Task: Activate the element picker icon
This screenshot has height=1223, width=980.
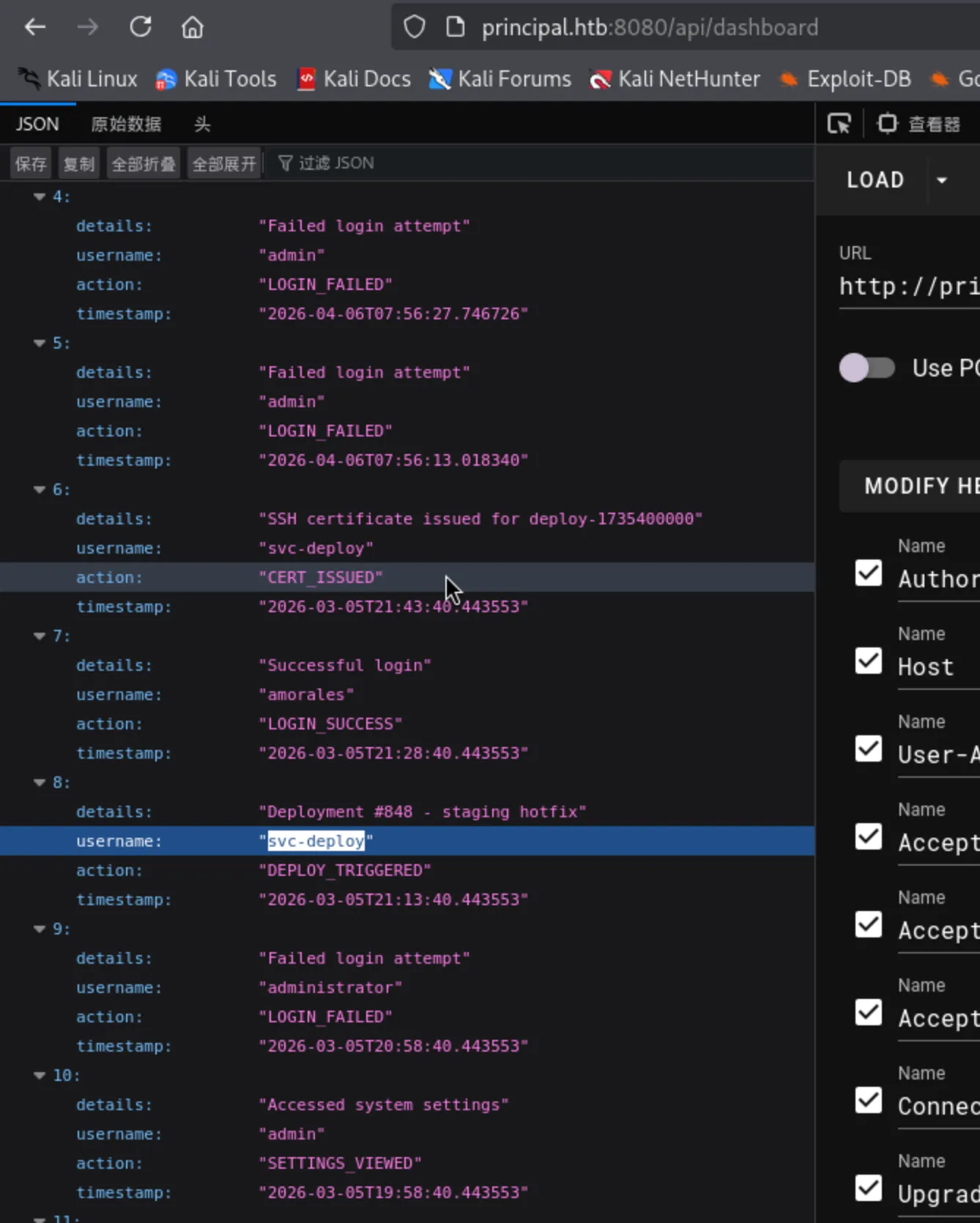Action: pyautogui.click(x=839, y=124)
